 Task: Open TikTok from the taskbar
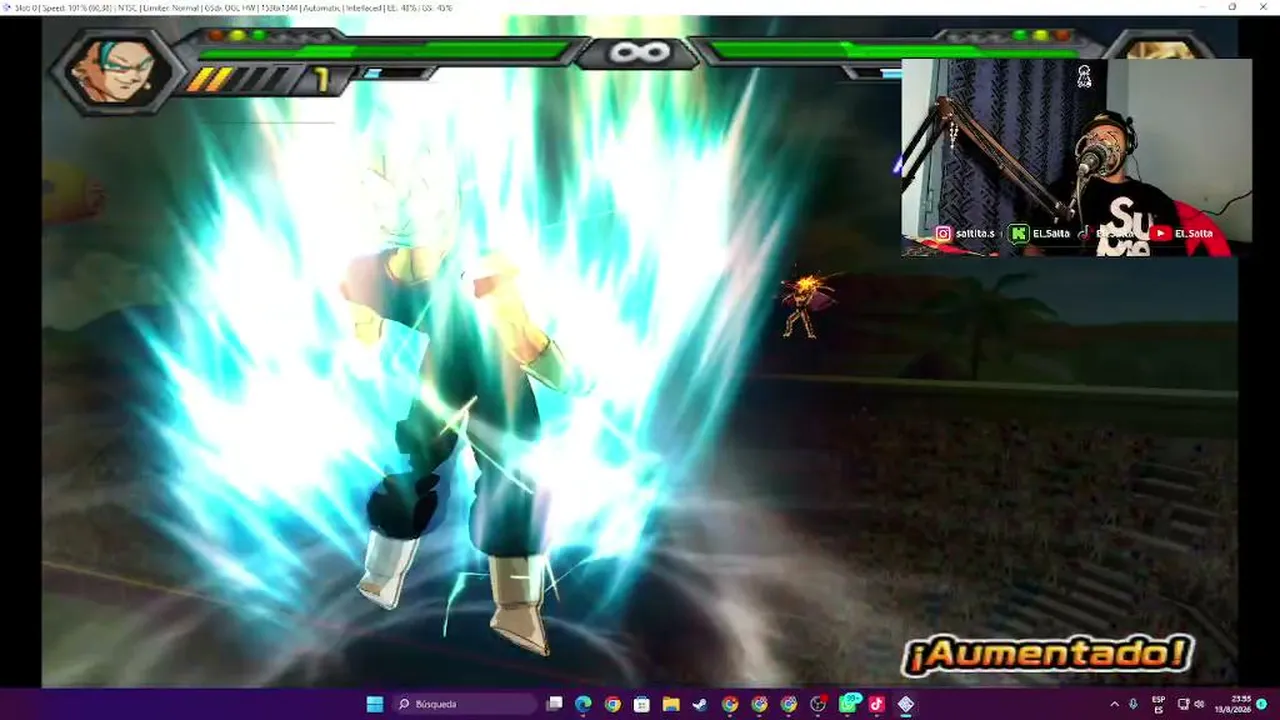[x=877, y=704]
